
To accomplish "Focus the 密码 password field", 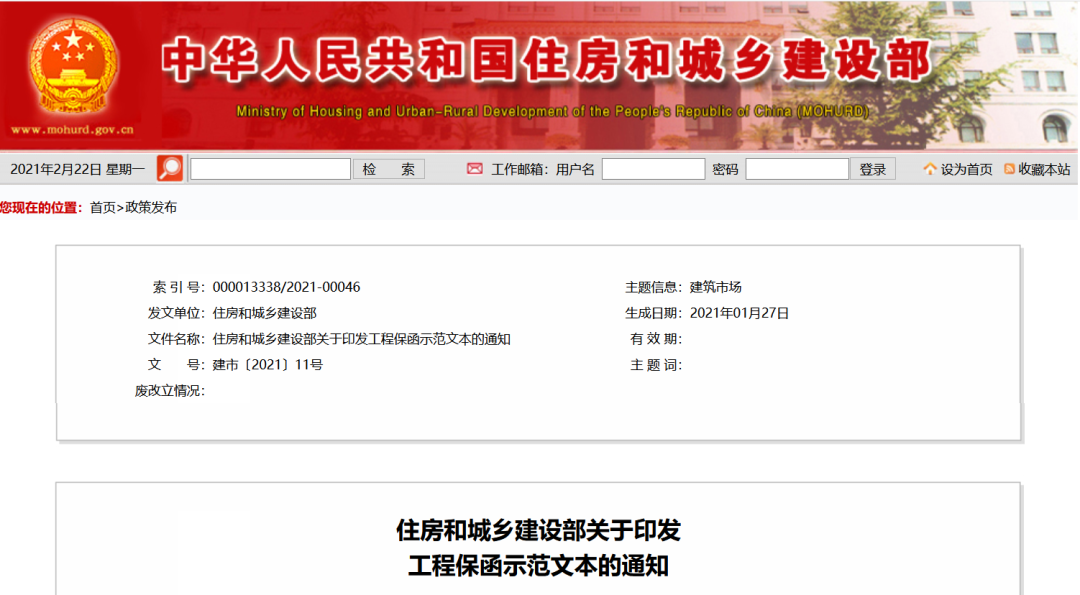I will [x=797, y=169].
